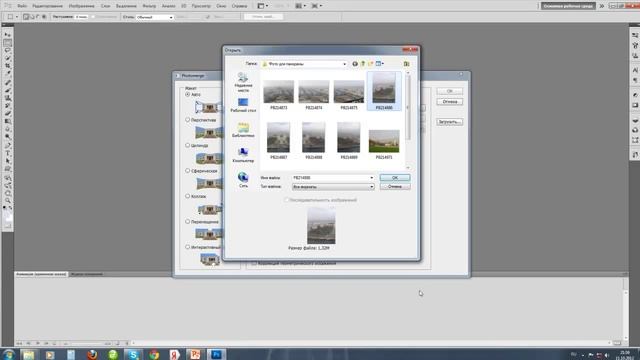Viewport: 640px width, 360px height.
Task: Switch to the Журнал измерений tab
Action: pyautogui.click(x=87, y=274)
